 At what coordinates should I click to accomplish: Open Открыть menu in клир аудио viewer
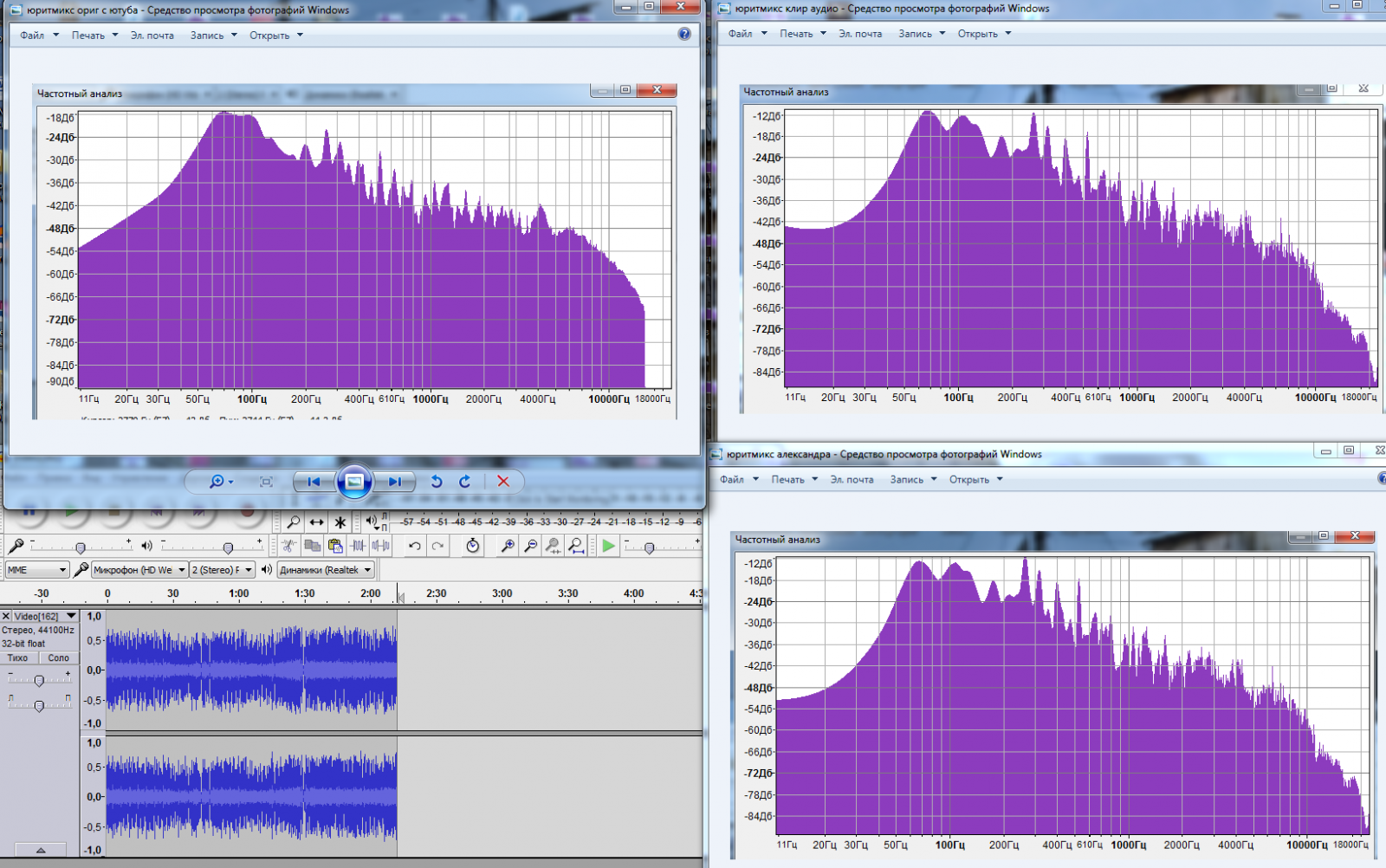(984, 34)
